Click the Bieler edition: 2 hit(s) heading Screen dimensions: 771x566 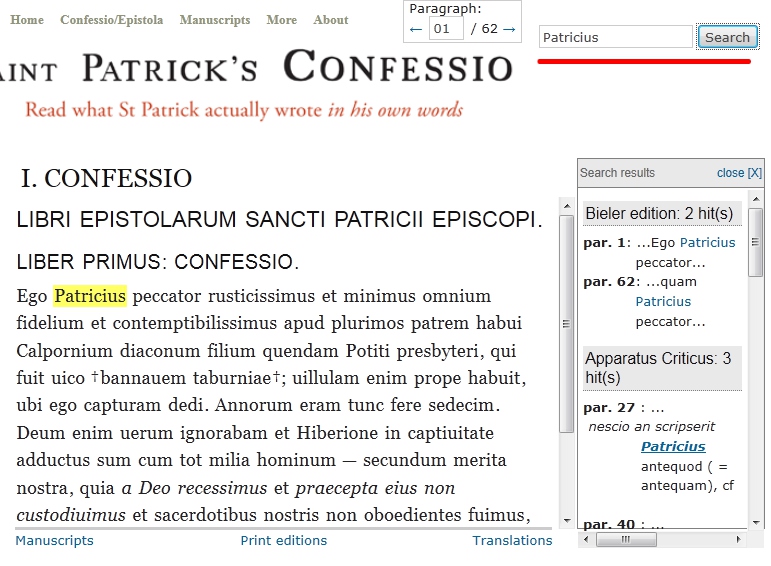click(662, 213)
